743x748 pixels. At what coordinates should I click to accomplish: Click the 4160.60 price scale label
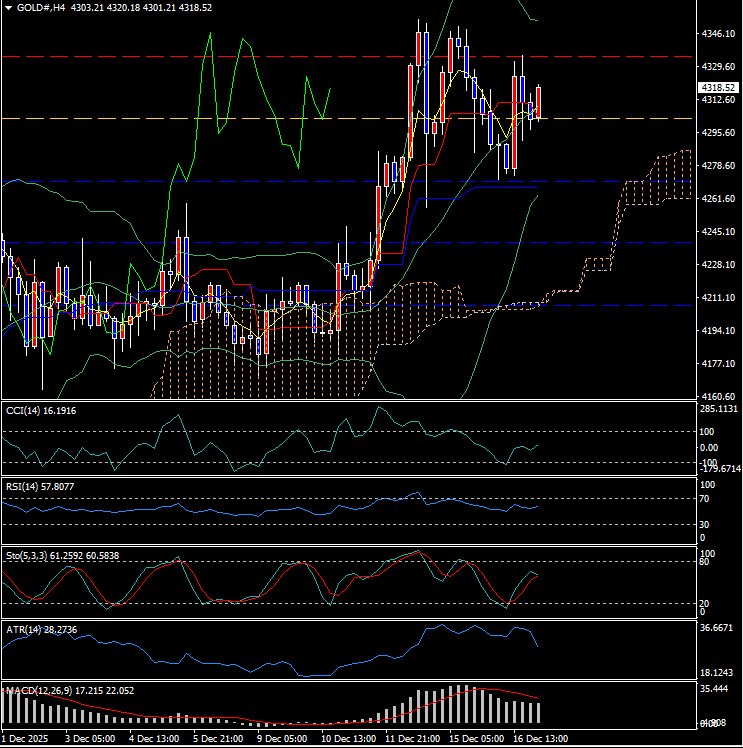click(x=717, y=396)
